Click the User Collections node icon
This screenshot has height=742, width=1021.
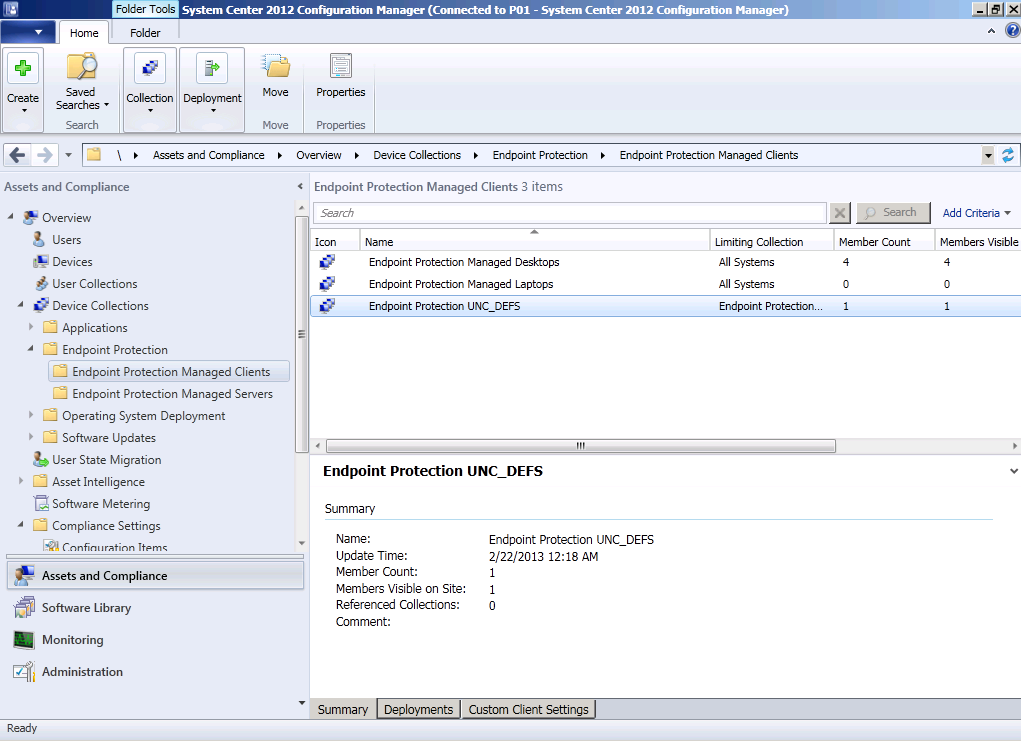(41, 284)
